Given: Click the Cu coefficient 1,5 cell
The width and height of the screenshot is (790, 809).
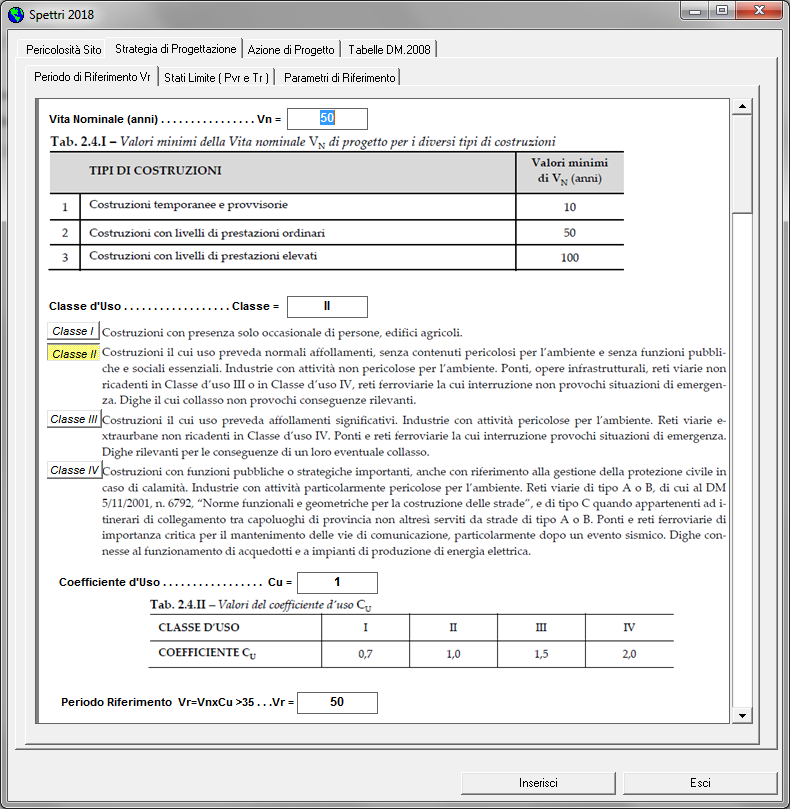Looking at the screenshot, I should coord(541,654).
